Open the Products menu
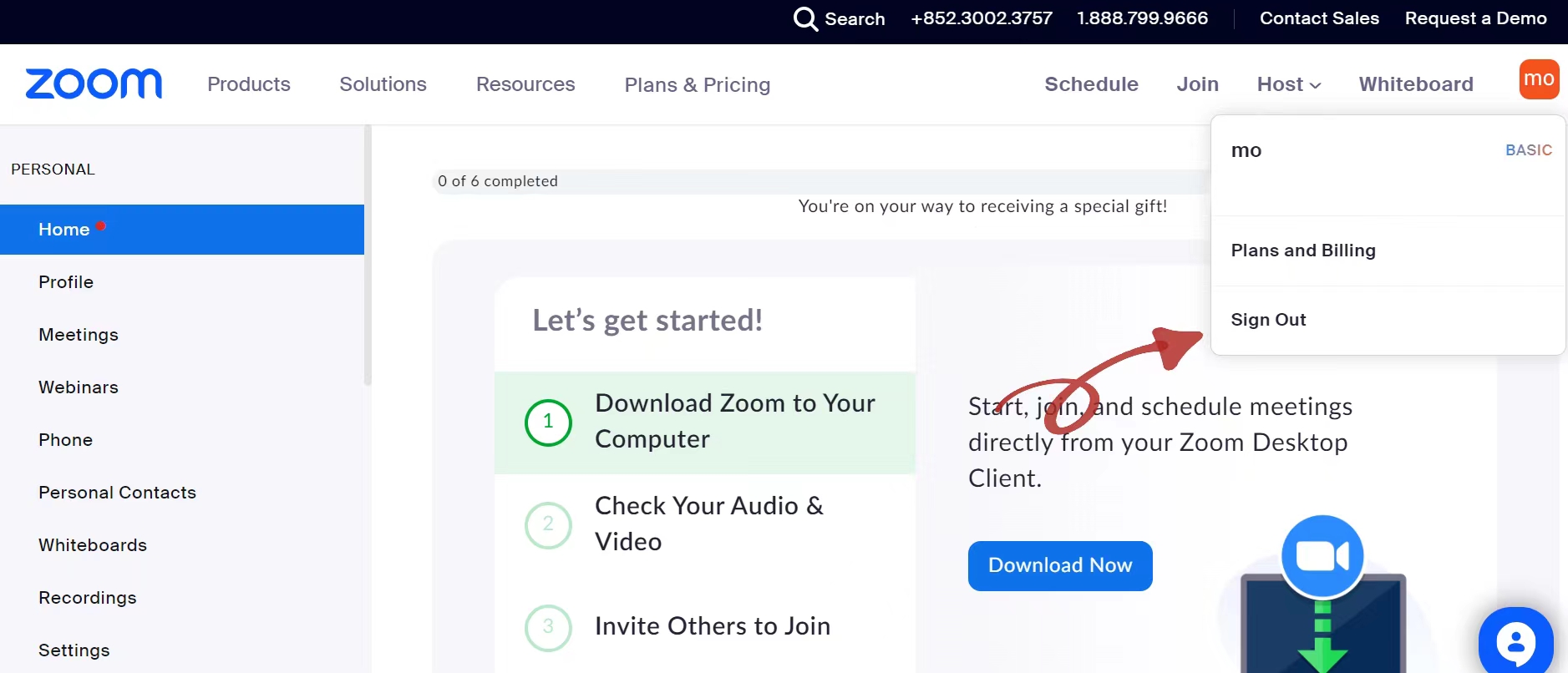1568x673 pixels. pyautogui.click(x=249, y=84)
